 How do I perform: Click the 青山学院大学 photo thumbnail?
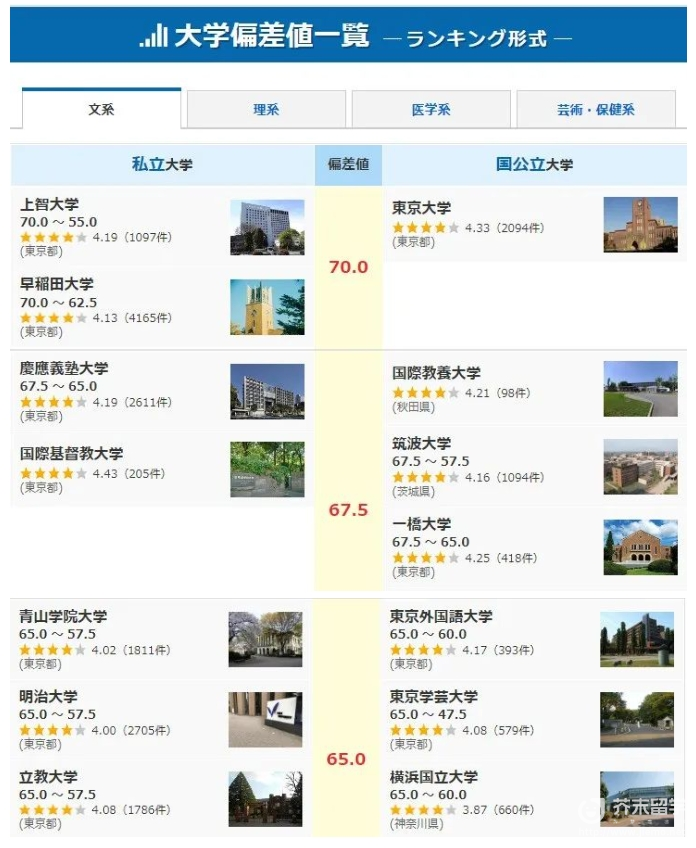tap(266, 639)
